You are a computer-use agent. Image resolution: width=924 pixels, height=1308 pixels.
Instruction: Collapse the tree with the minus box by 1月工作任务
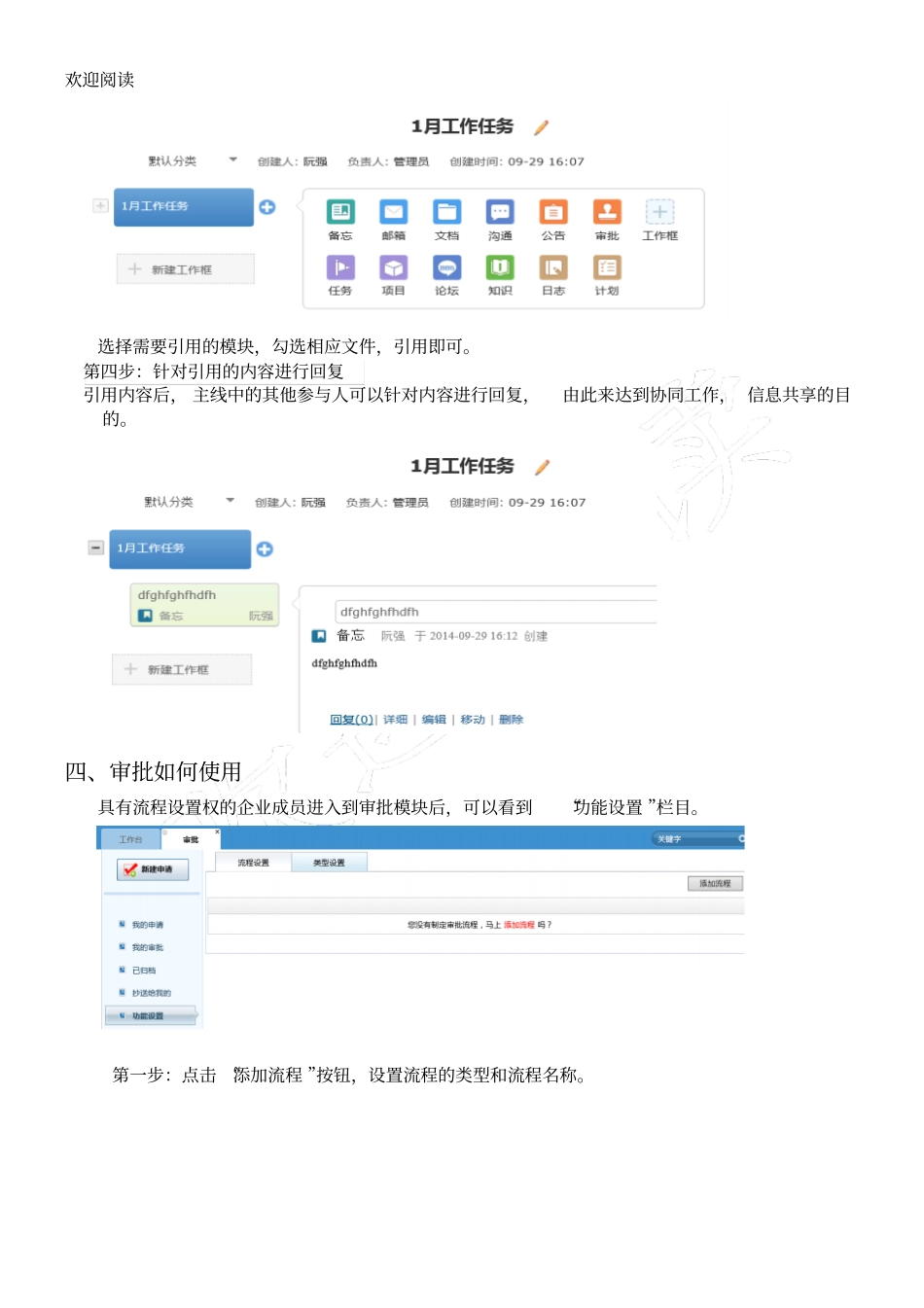pos(95,548)
